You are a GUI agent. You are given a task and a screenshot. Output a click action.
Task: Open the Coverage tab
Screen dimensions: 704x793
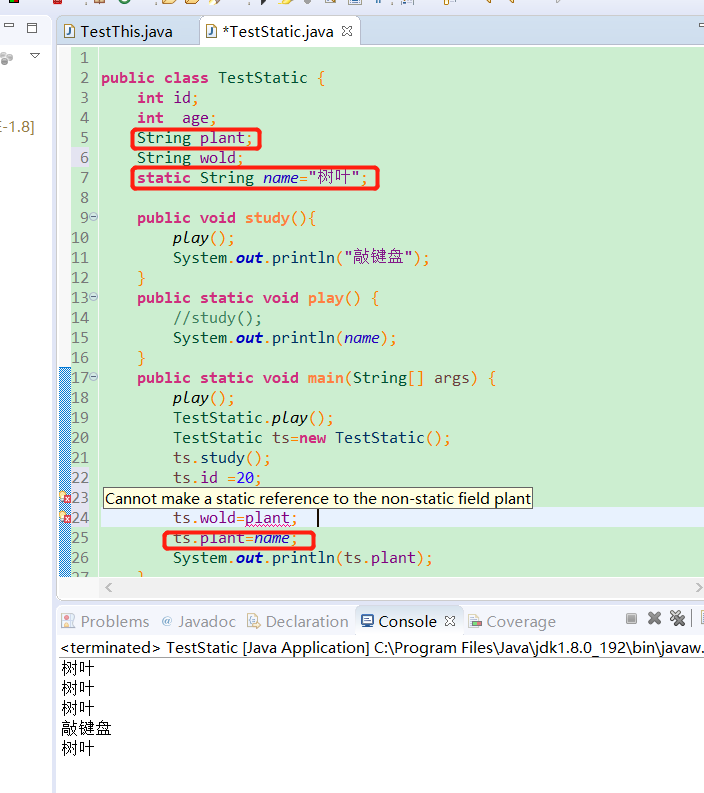click(512, 621)
